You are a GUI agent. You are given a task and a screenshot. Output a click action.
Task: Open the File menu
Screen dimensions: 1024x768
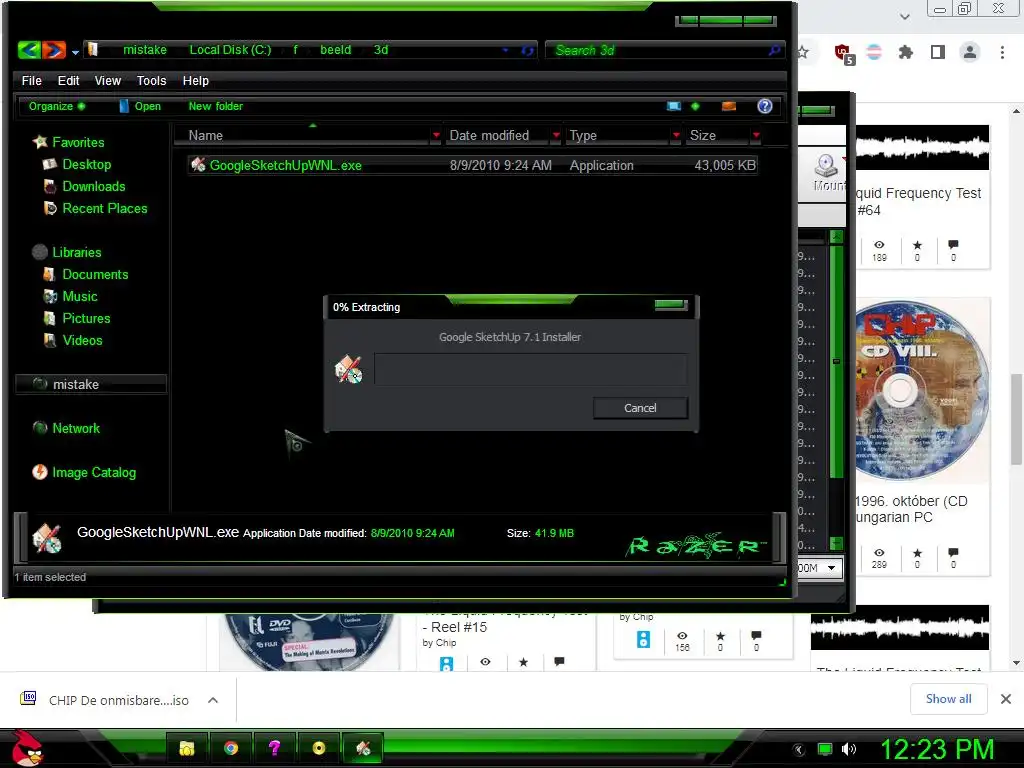click(x=31, y=80)
